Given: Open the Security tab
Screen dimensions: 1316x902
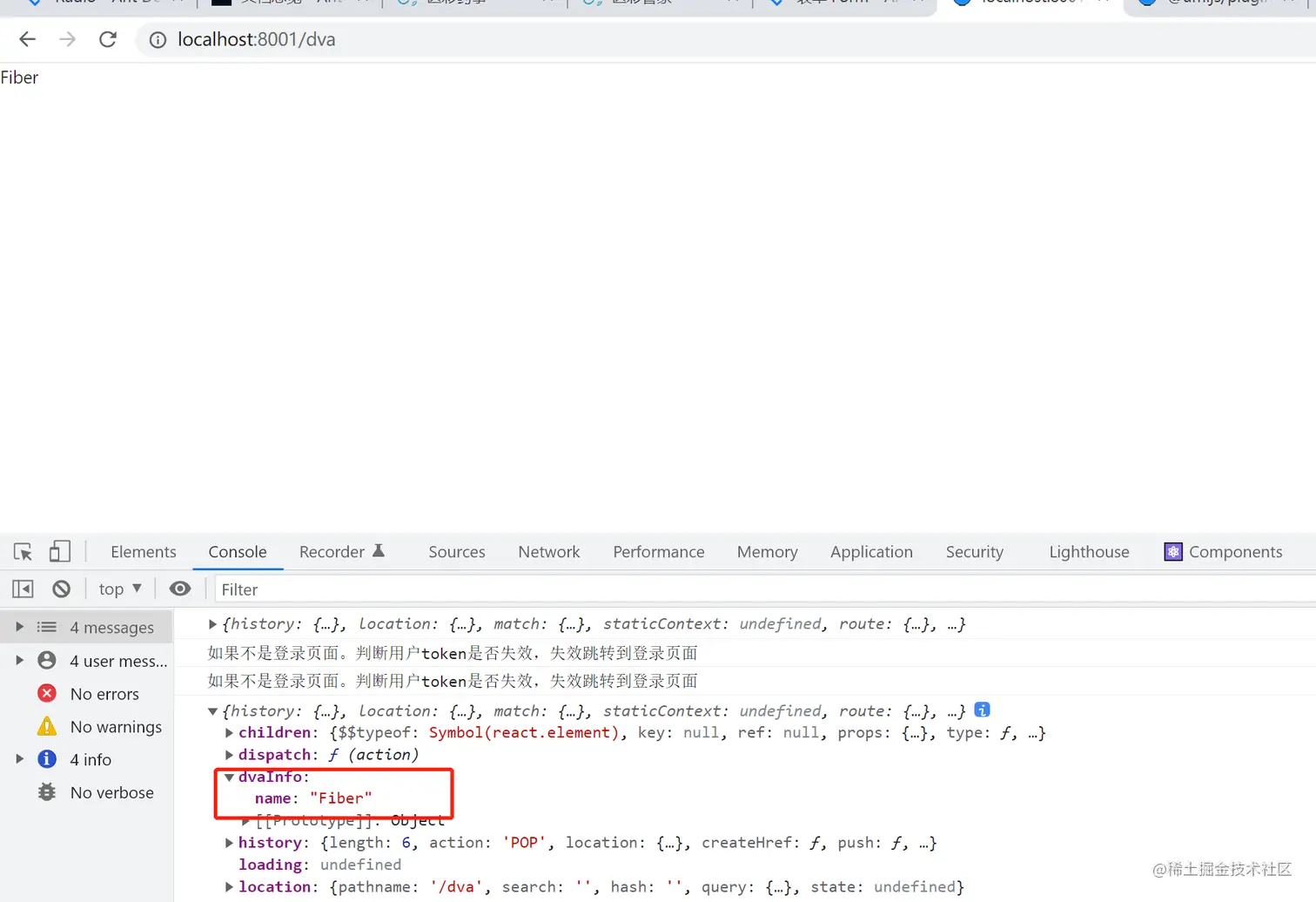Looking at the screenshot, I should coord(975,552).
